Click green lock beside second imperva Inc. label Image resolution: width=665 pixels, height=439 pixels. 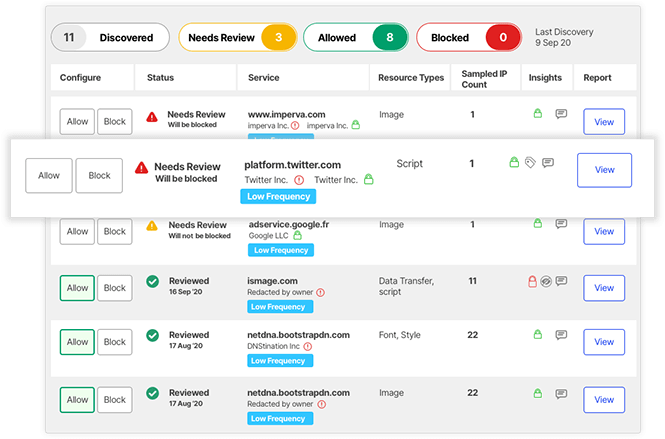356,125
